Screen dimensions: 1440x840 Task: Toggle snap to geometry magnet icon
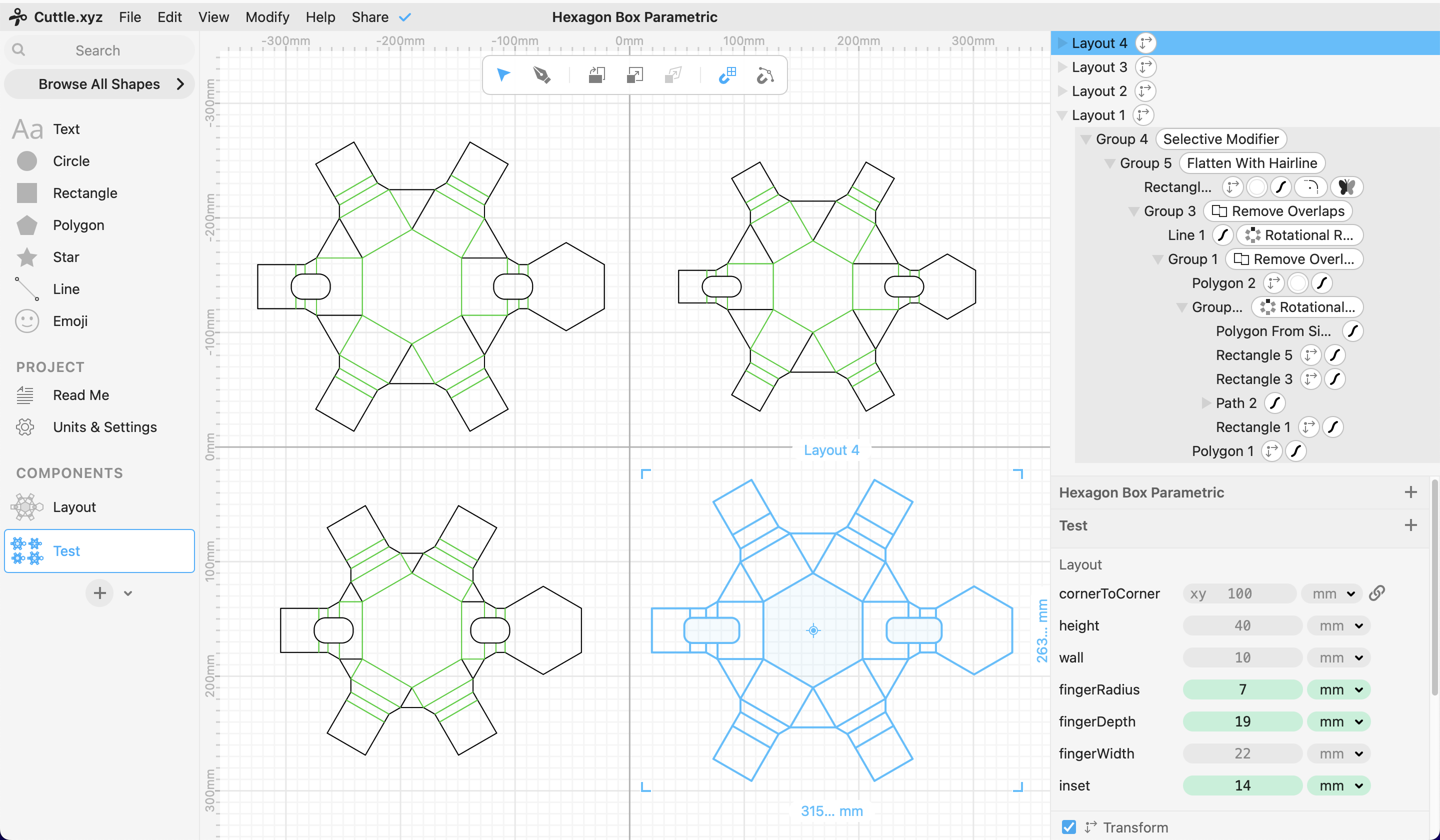tap(764, 75)
